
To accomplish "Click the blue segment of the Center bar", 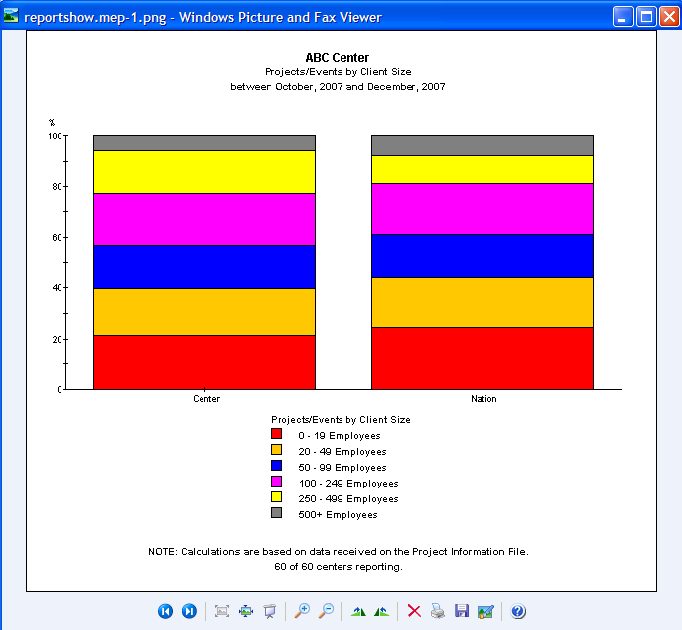I will [x=204, y=267].
